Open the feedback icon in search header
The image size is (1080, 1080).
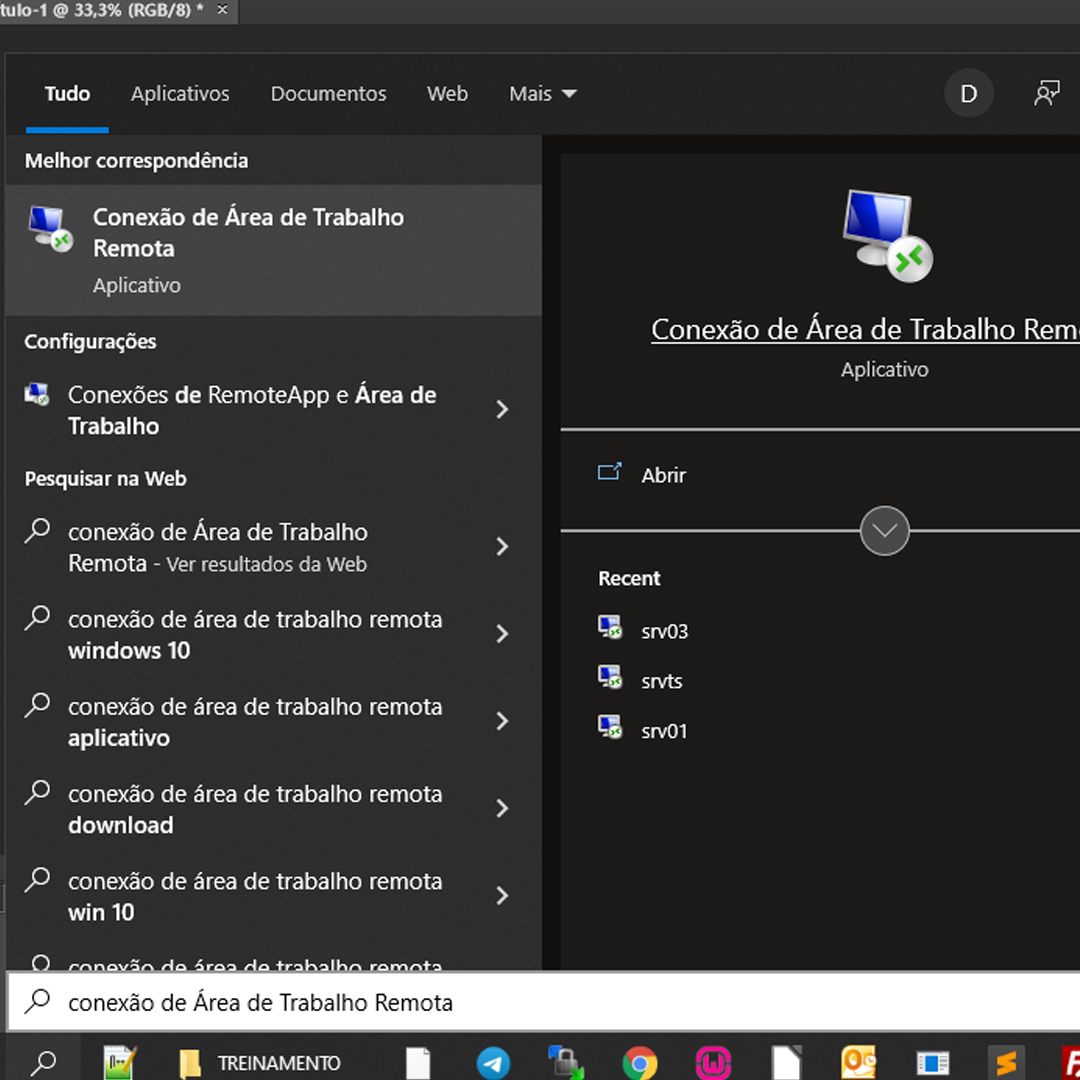[1046, 94]
